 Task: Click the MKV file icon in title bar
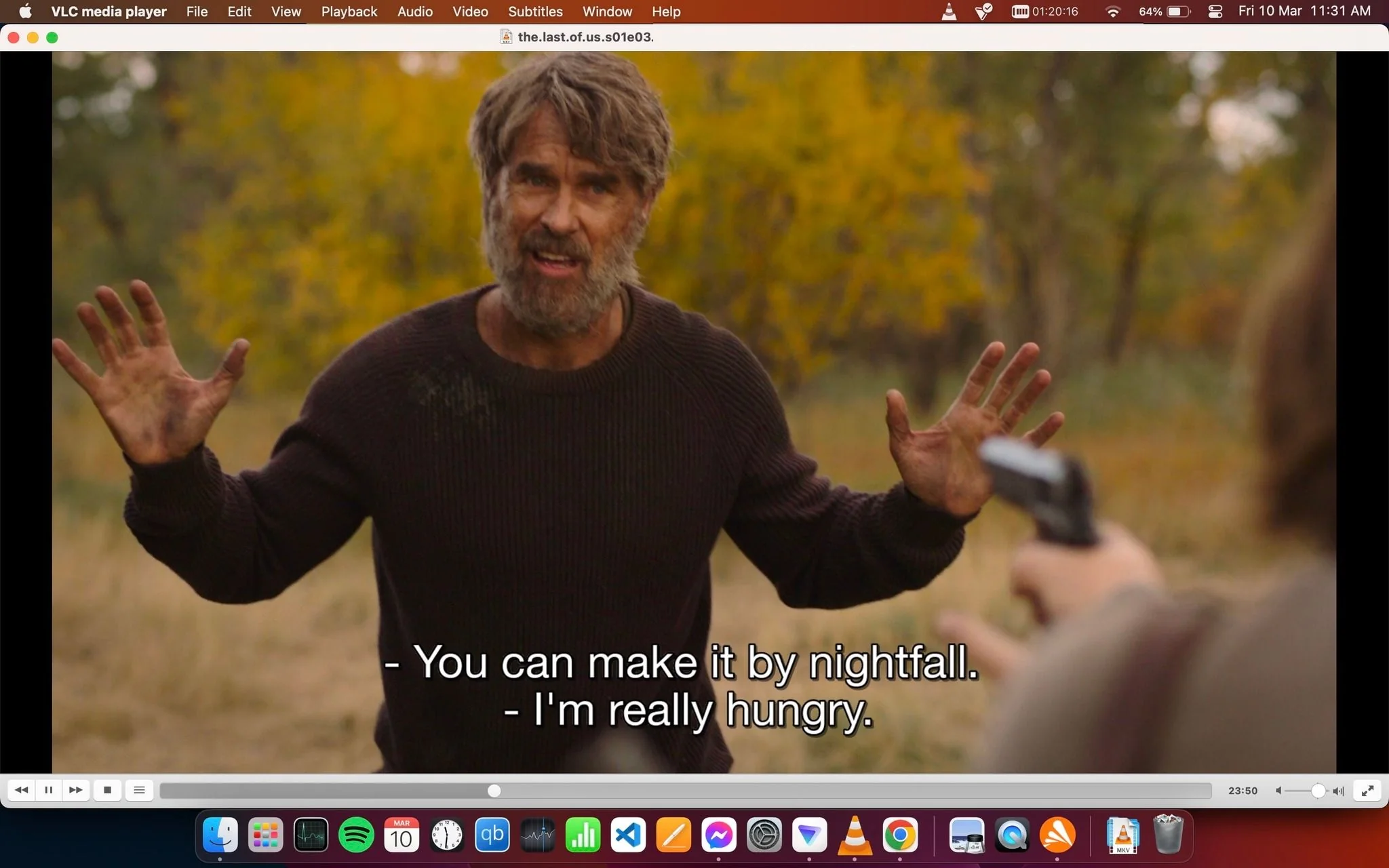[506, 37]
